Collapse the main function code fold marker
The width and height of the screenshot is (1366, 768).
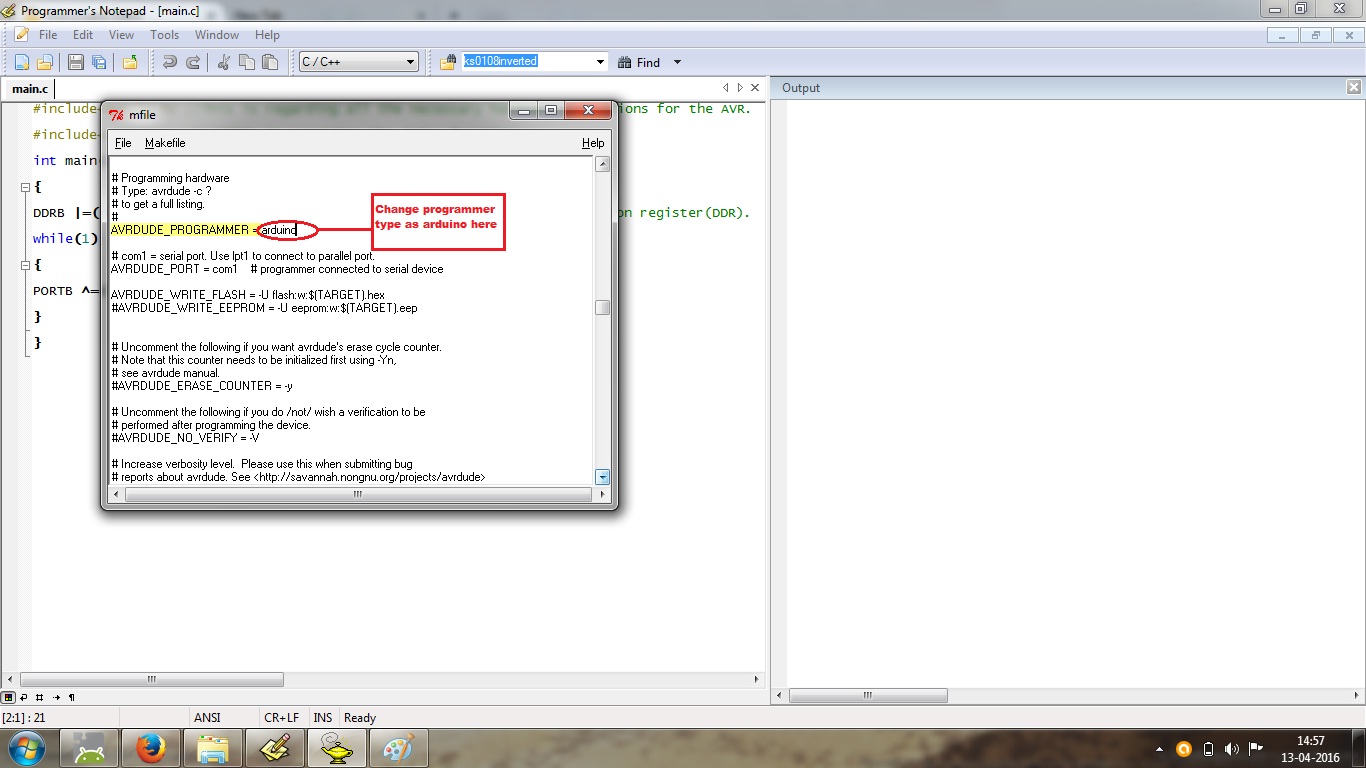(25, 187)
